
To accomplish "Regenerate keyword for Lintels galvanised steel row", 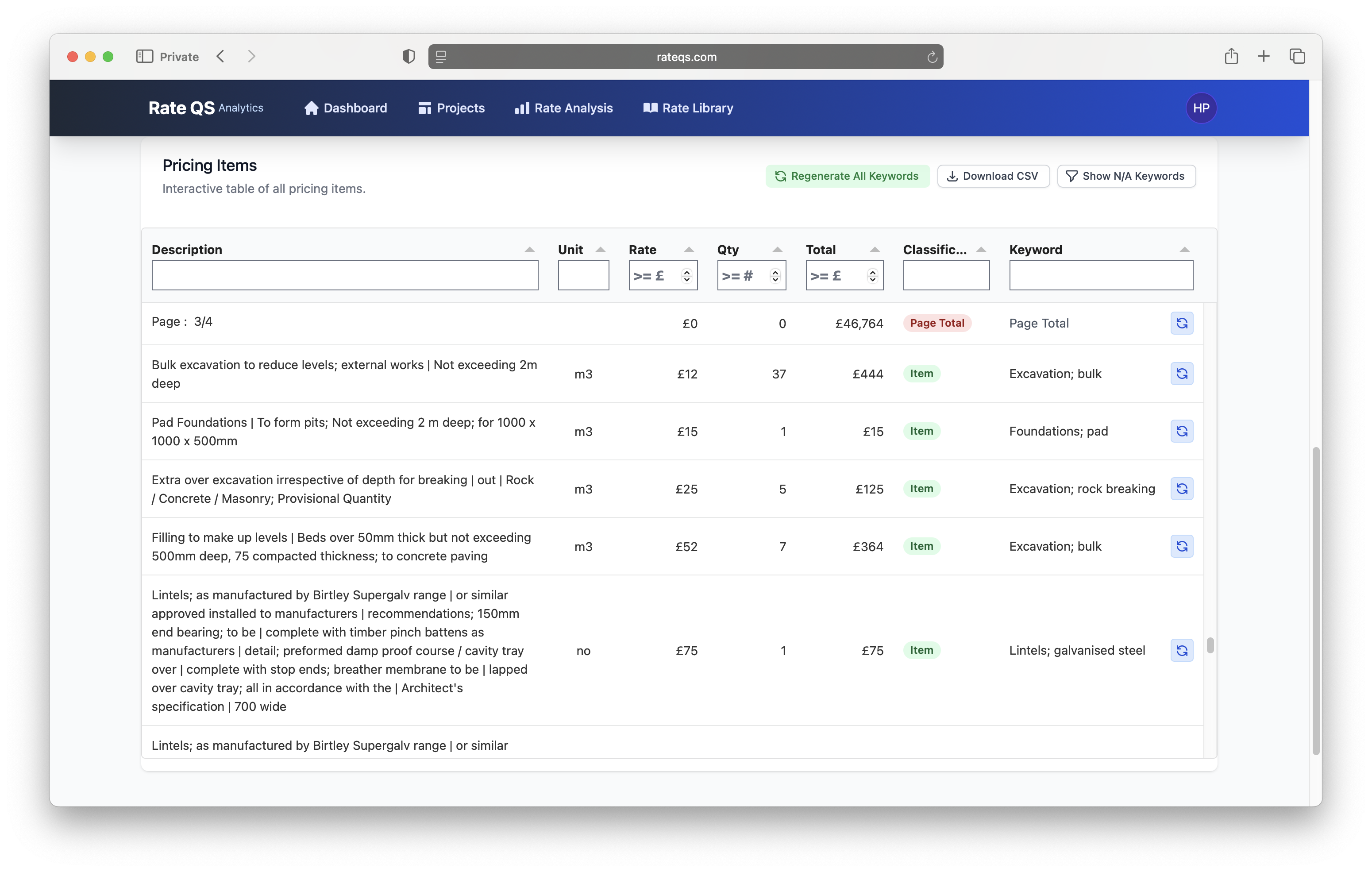I will (1182, 650).
